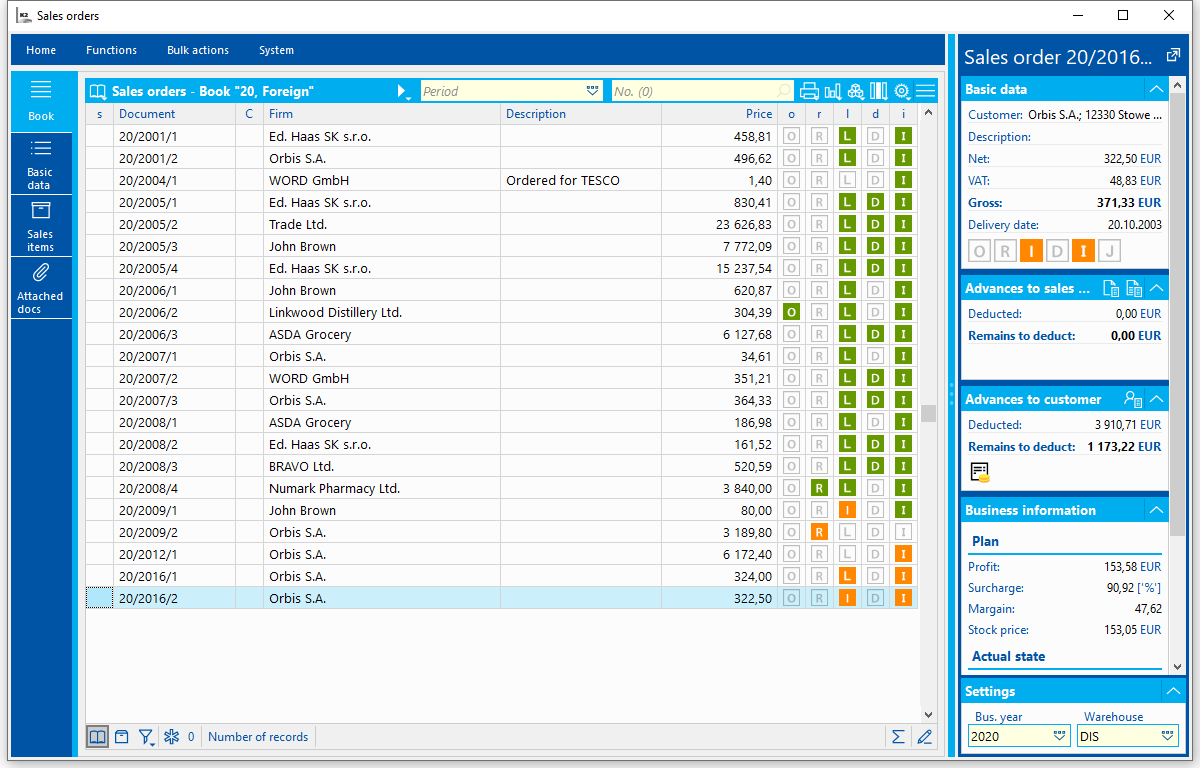
Task: Open the System menu
Action: [276, 50]
